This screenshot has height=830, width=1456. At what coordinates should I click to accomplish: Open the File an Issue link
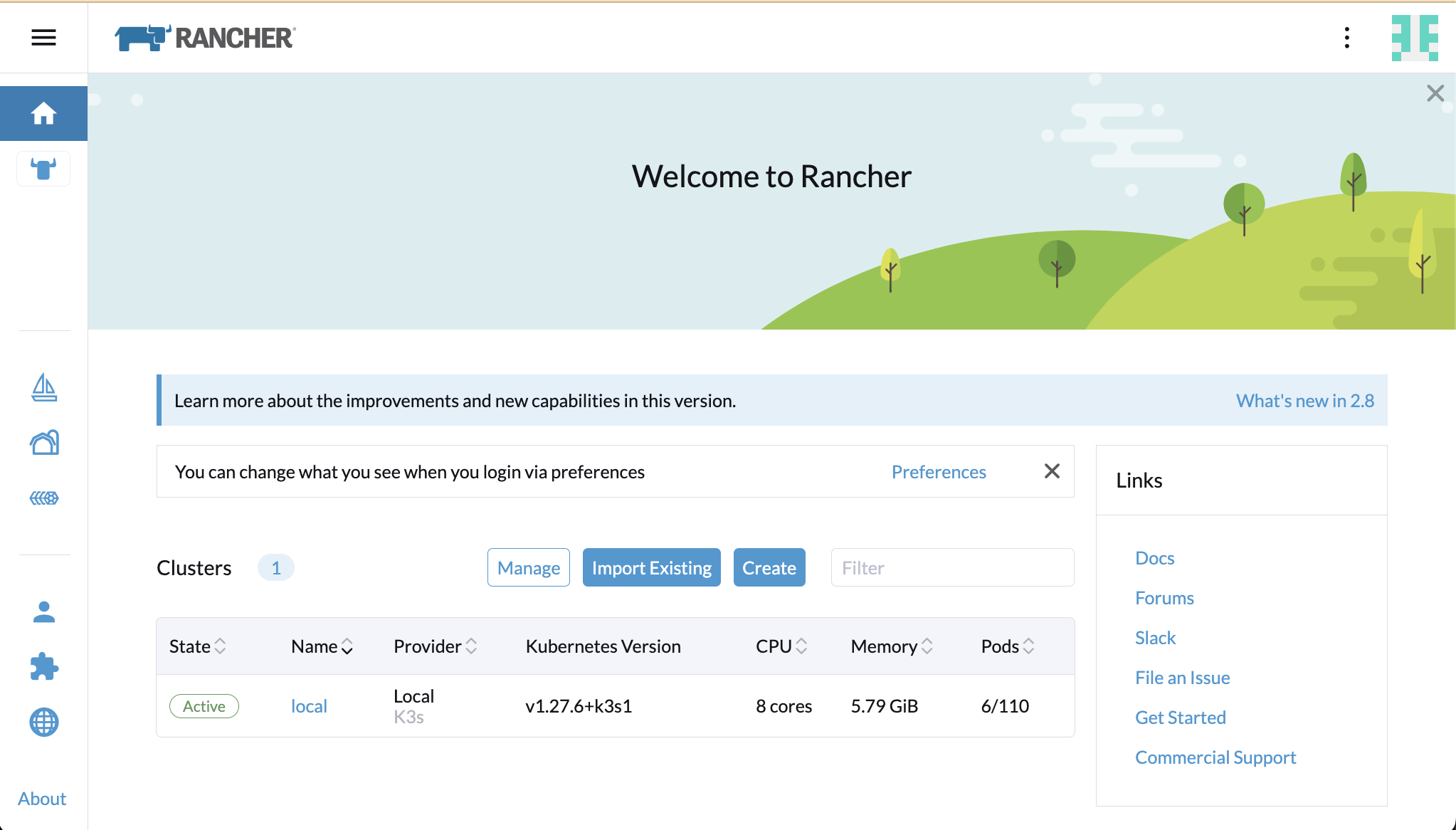click(1182, 678)
